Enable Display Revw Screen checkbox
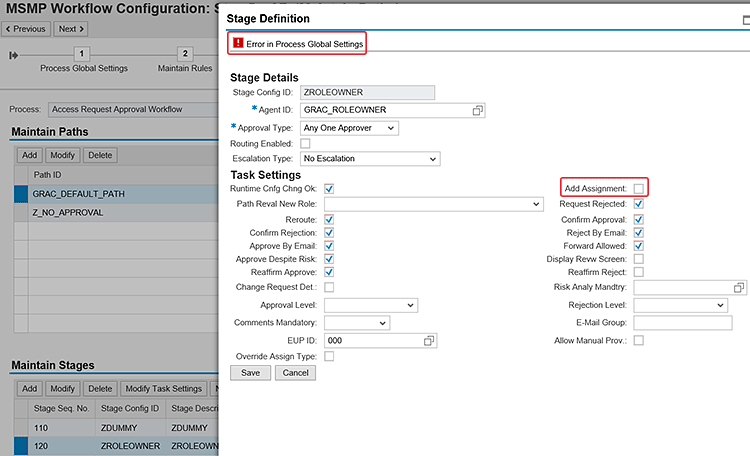 click(639, 258)
